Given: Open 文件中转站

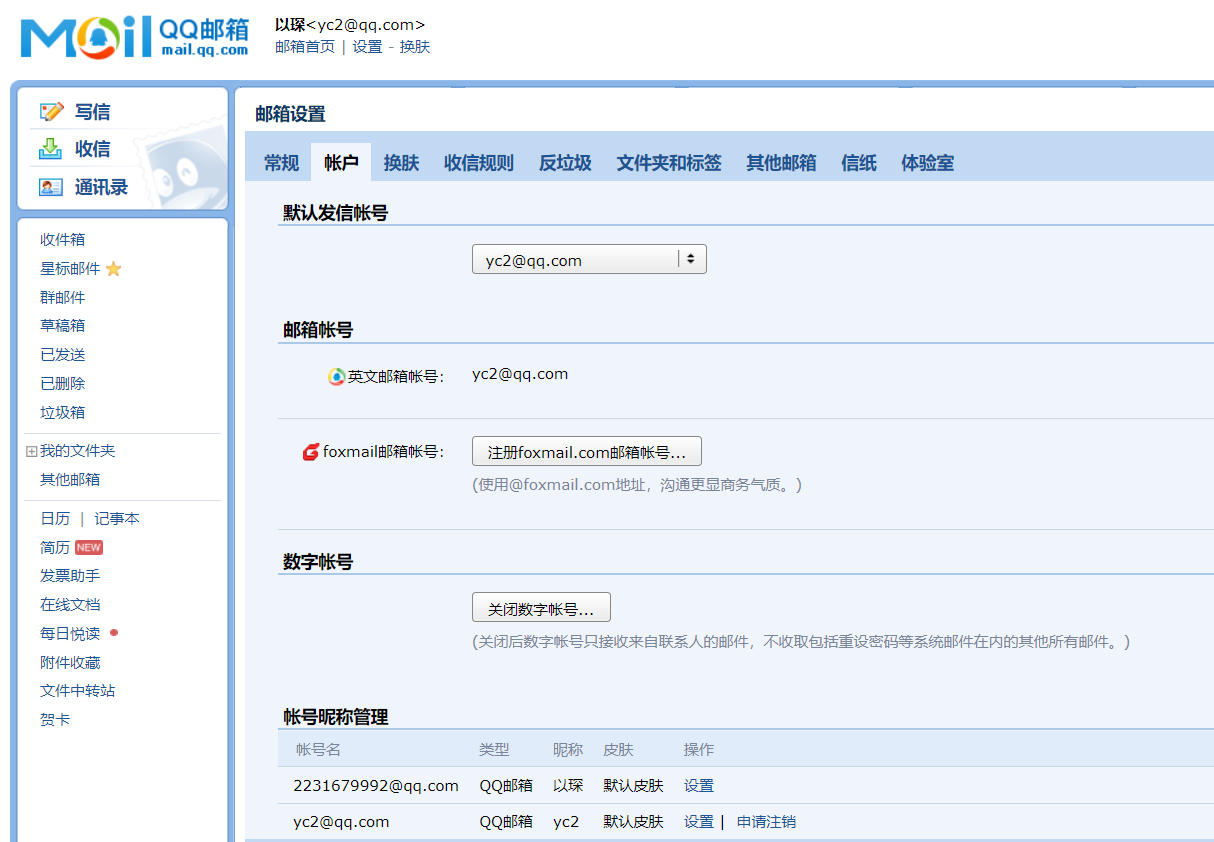Looking at the screenshot, I should [77, 690].
